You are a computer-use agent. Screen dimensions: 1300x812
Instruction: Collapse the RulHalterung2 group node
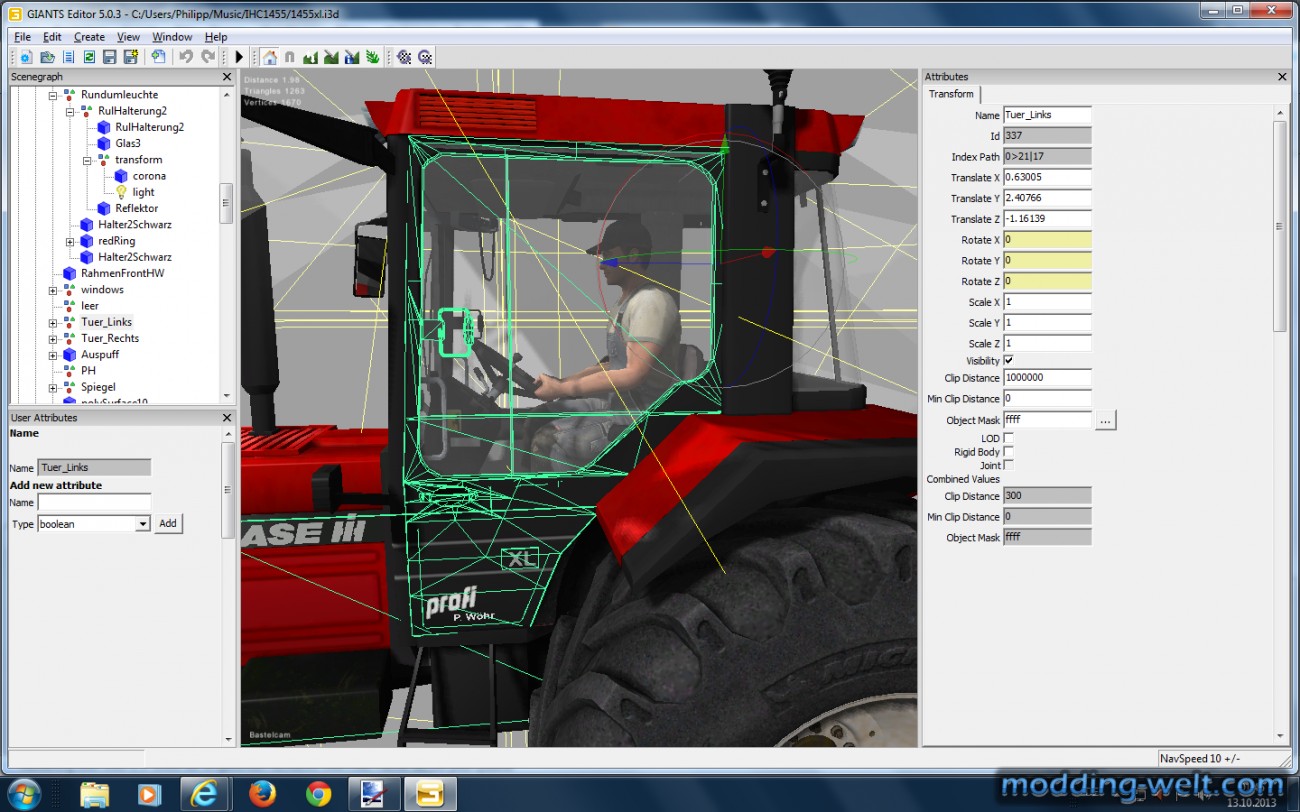point(70,111)
